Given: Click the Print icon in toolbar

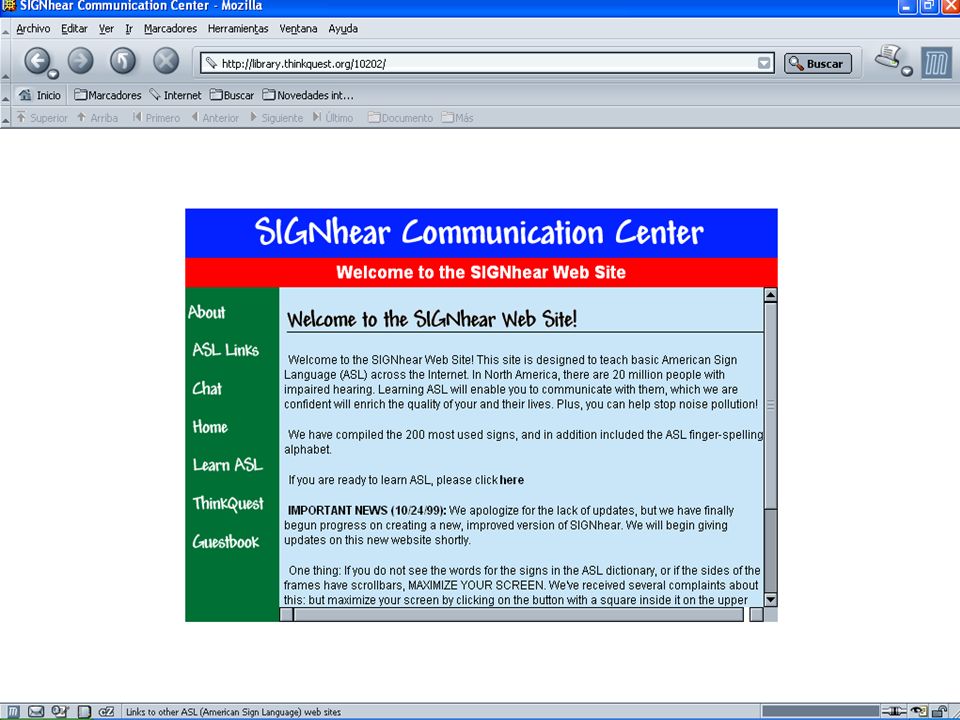Looking at the screenshot, I should 888,58.
